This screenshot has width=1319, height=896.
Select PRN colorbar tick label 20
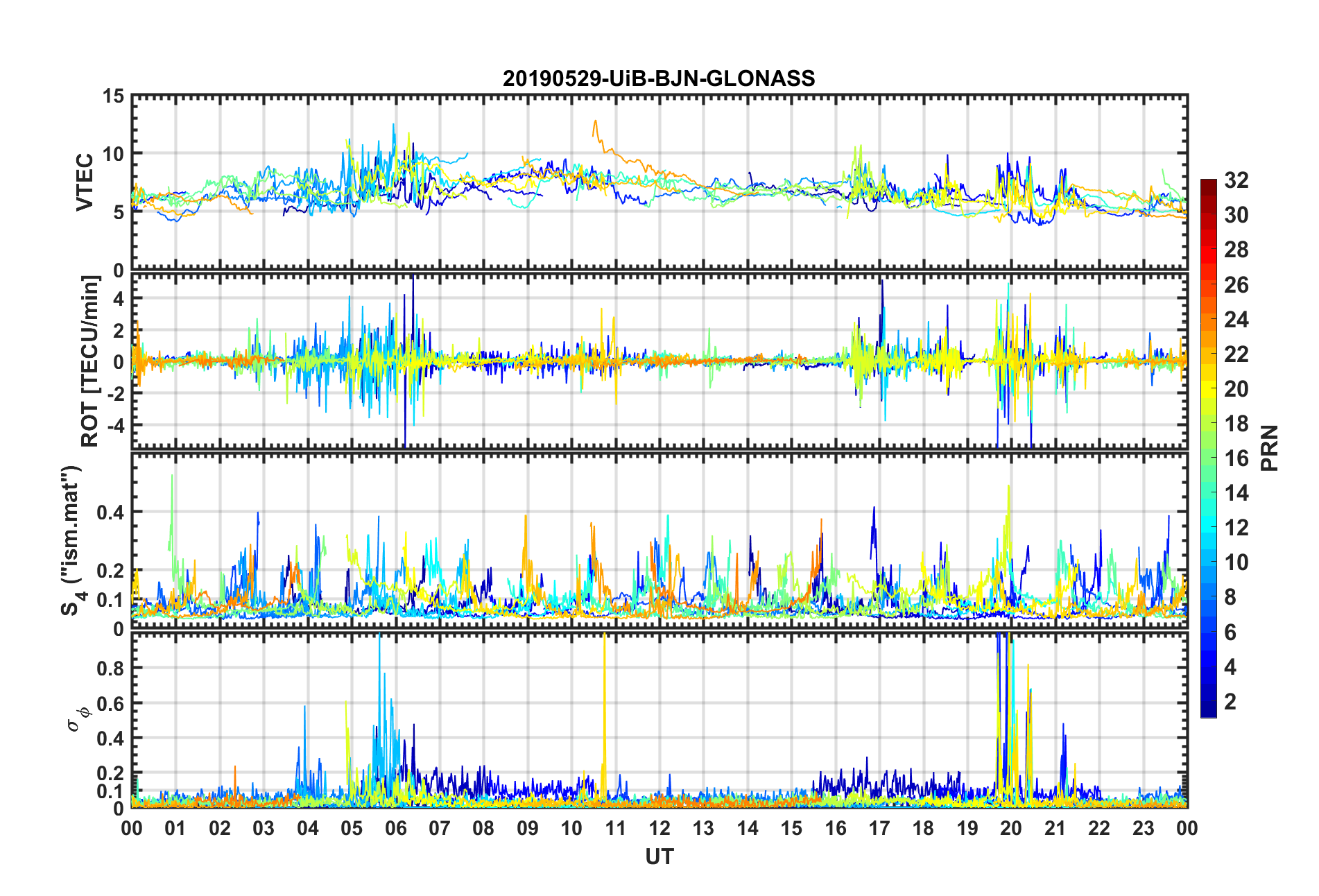click(1236, 388)
